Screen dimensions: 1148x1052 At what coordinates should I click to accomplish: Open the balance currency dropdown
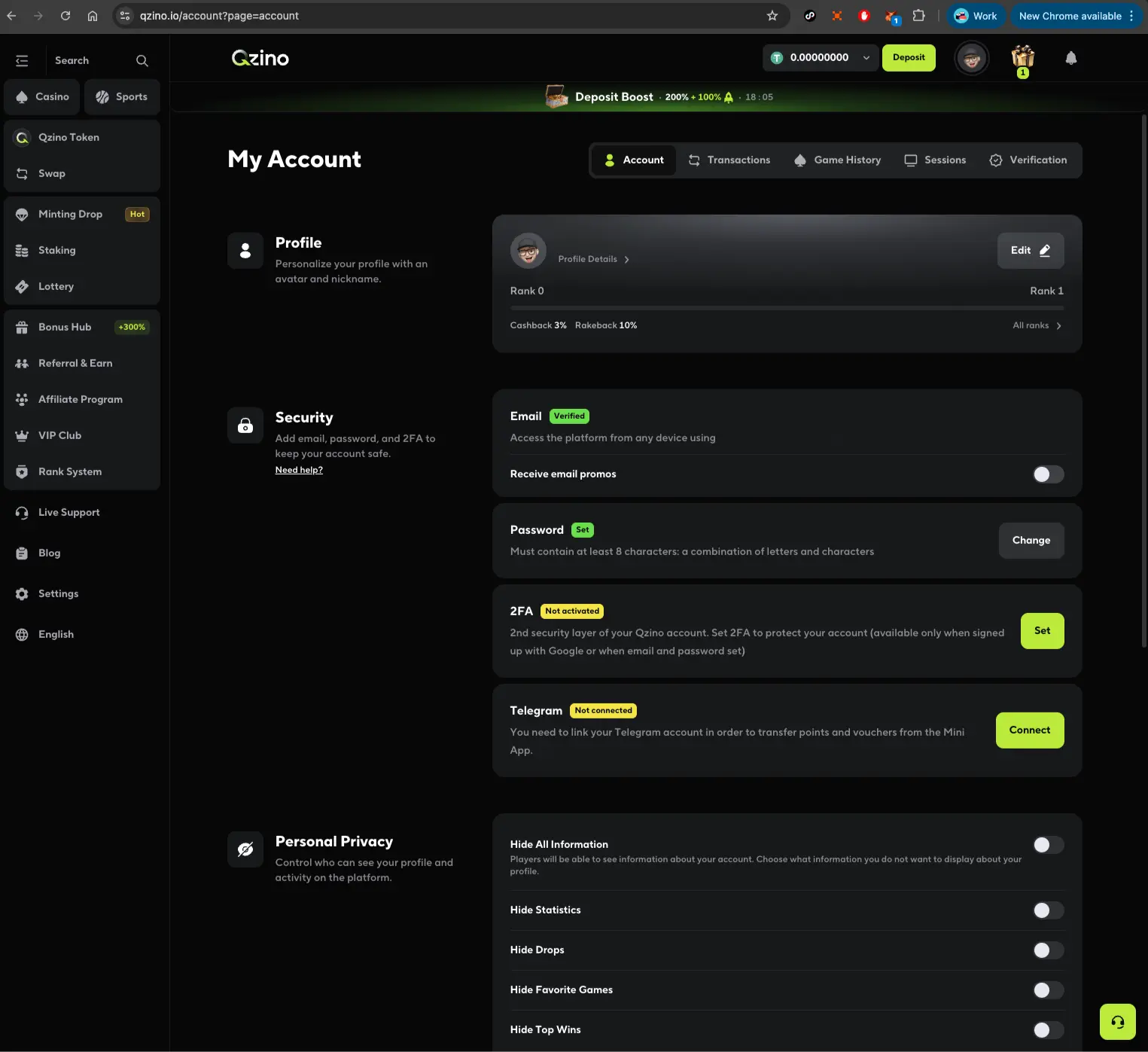tap(821, 58)
